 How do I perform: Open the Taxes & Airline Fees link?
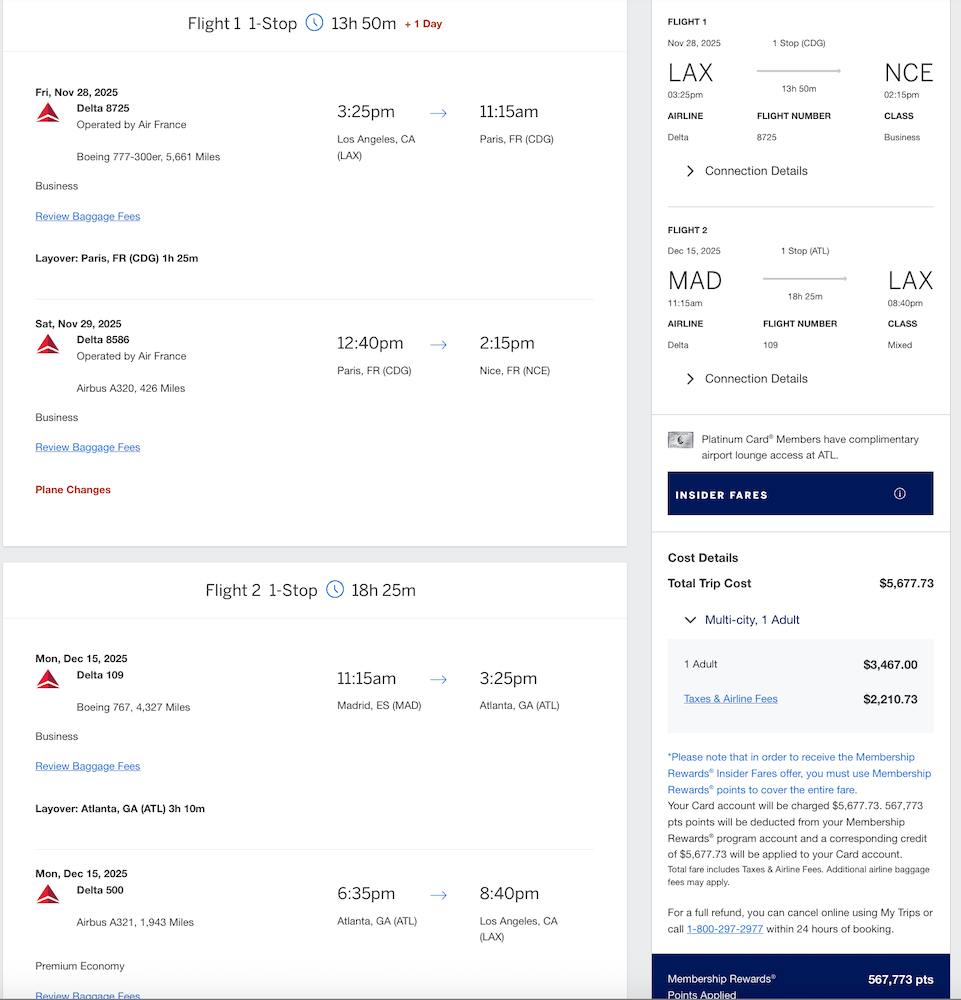tap(730, 699)
